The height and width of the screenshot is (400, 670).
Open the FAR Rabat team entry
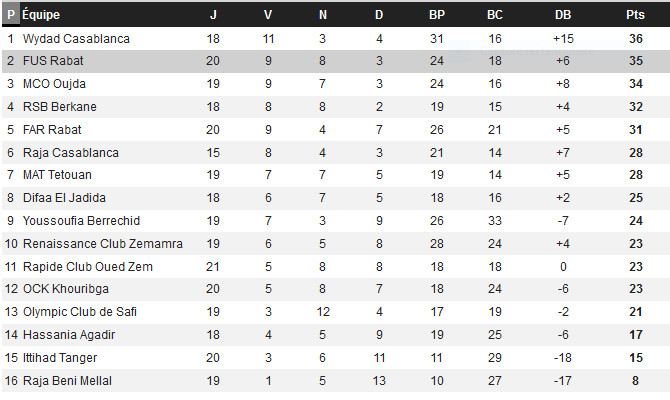pyautogui.click(x=52, y=130)
